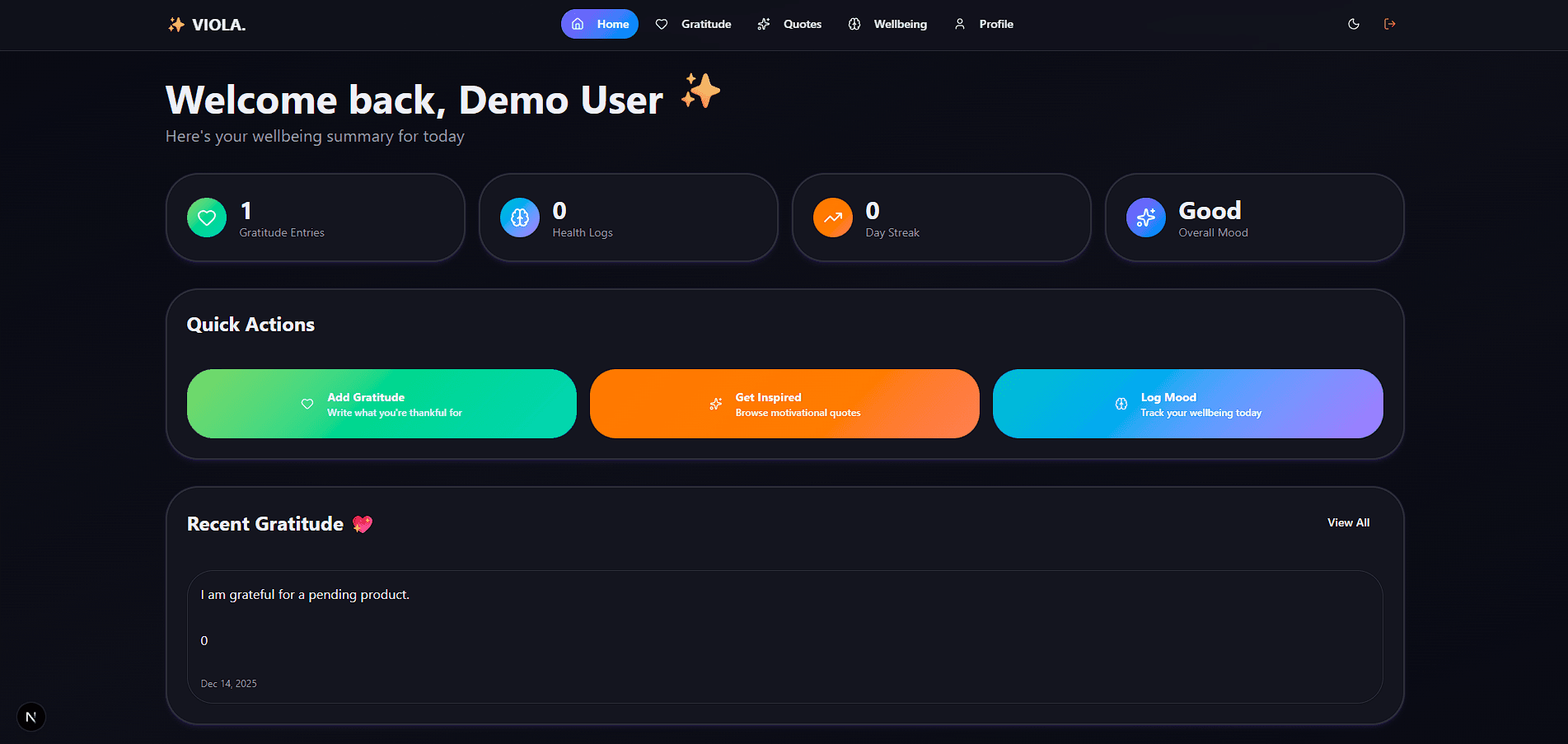The height and width of the screenshot is (744, 1568).
Task: Select the brain icon beside Wellbeing
Action: (854, 24)
